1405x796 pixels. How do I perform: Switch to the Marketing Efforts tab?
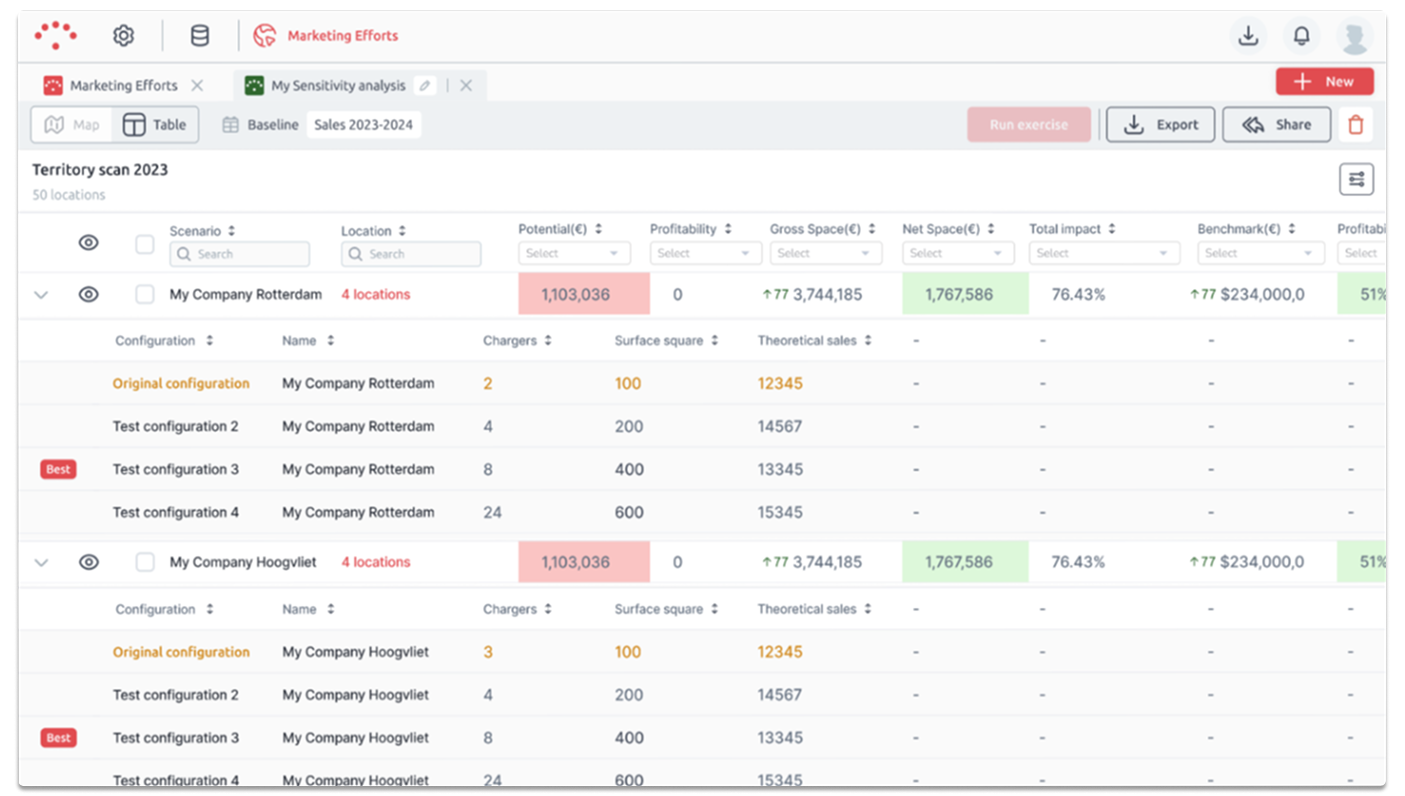coord(123,86)
